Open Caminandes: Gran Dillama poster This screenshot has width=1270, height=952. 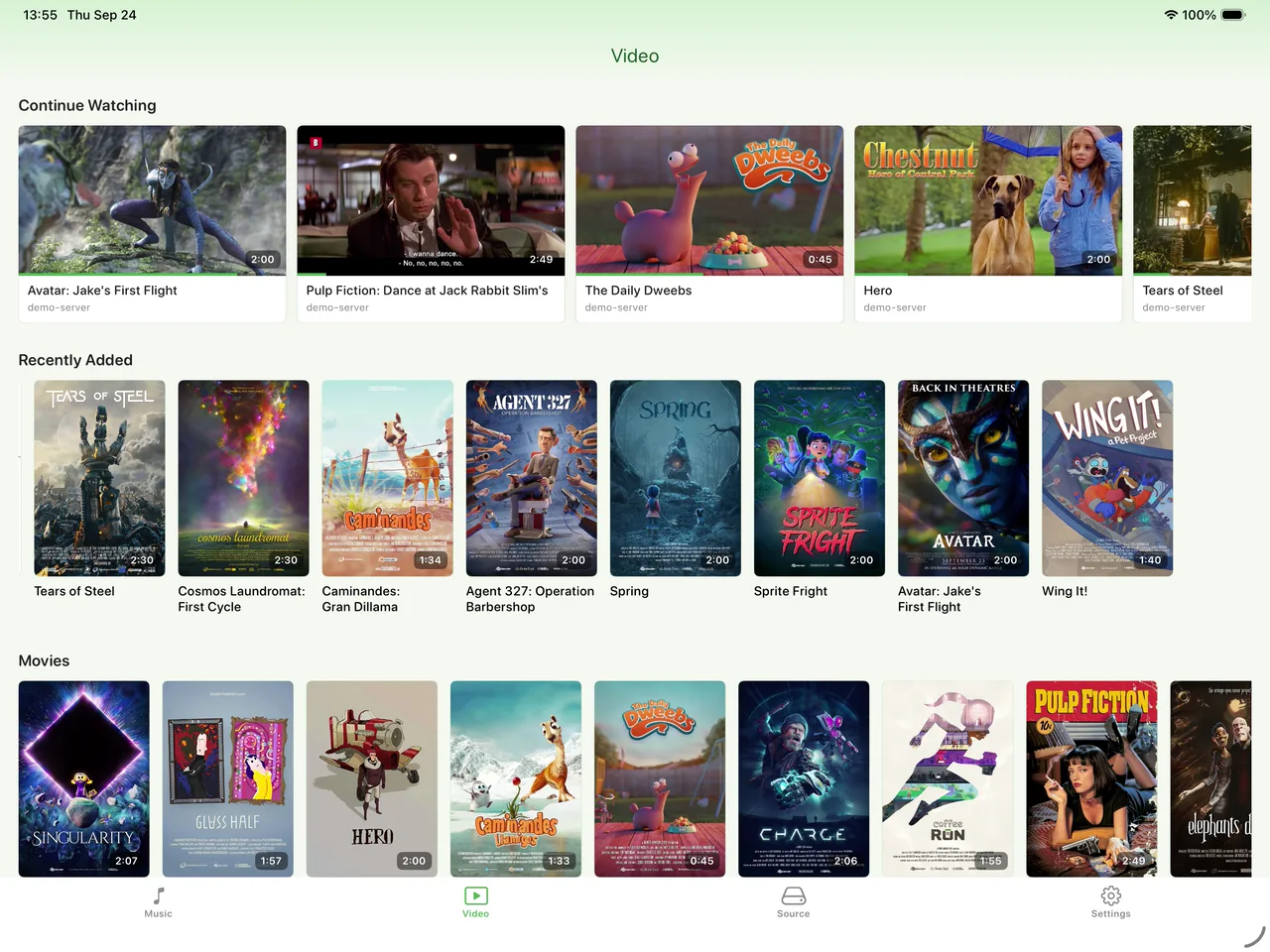click(x=387, y=478)
